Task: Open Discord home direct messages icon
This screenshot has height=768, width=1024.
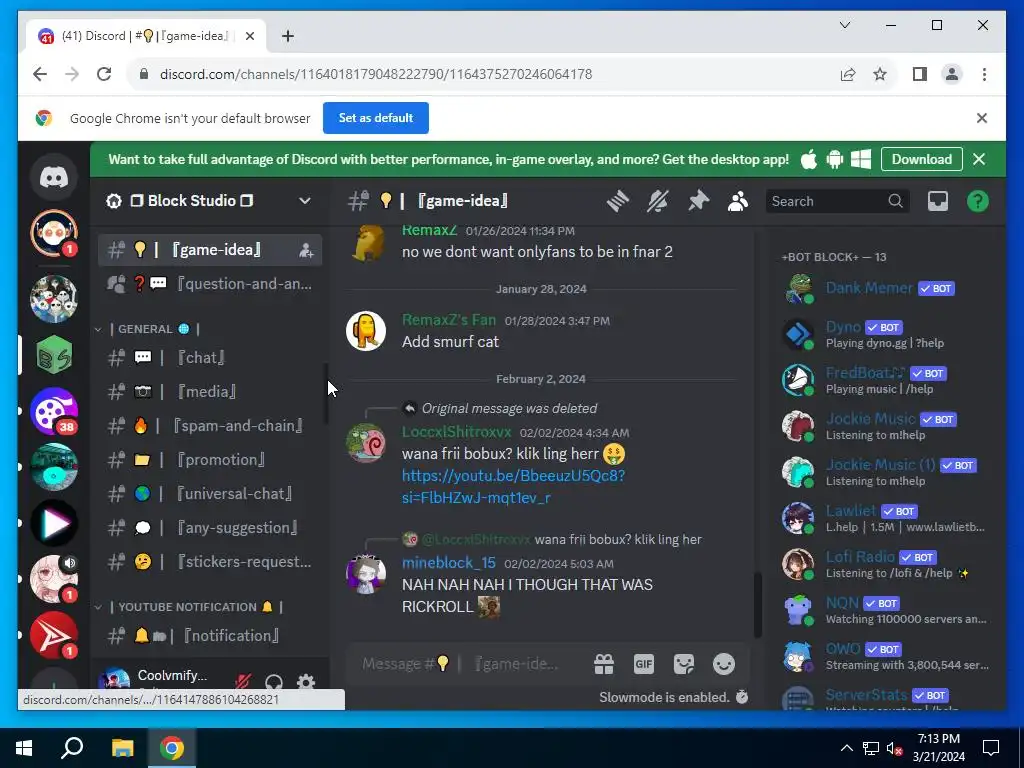Action: click(54, 177)
